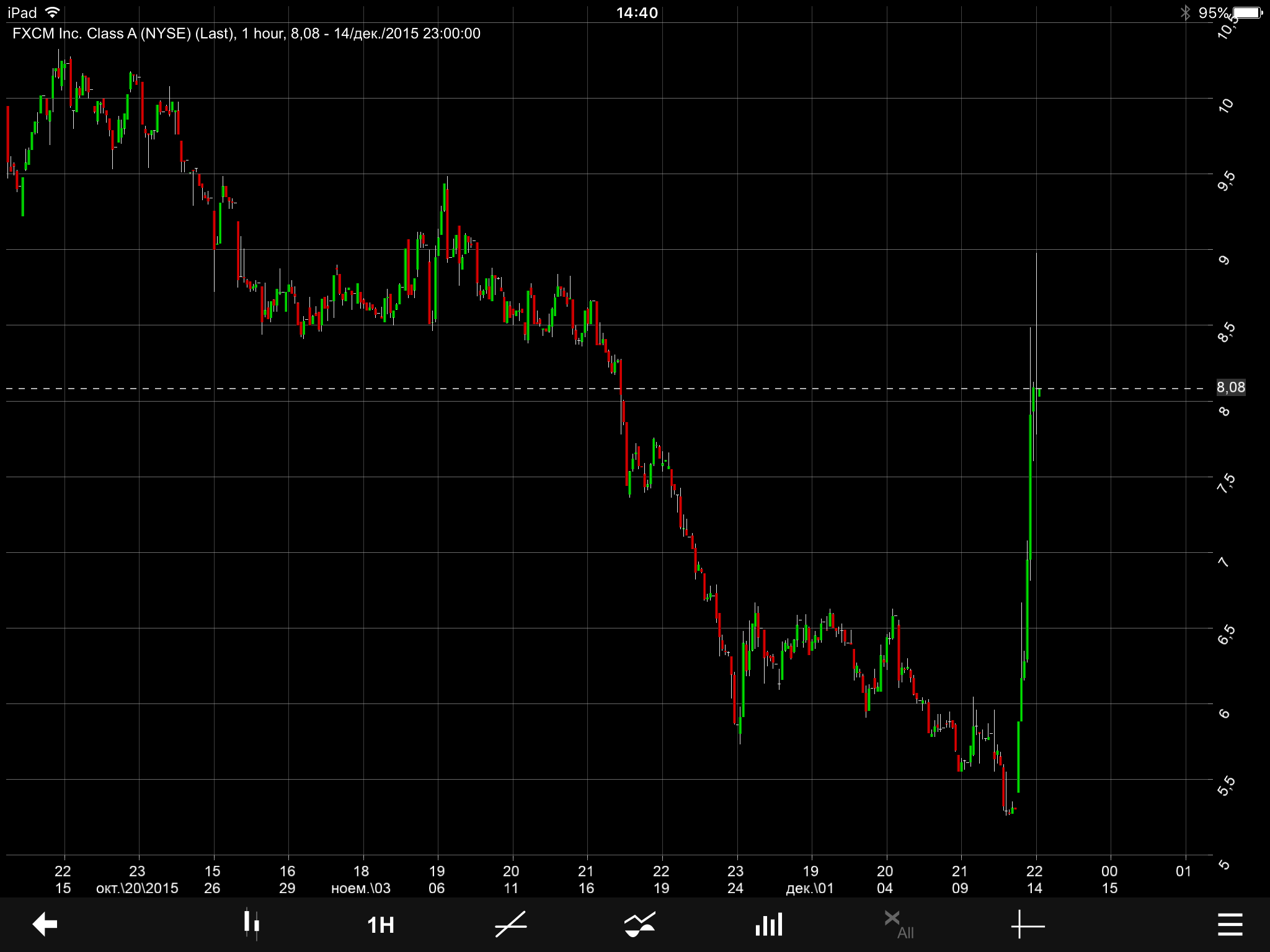This screenshot has height=952, width=1270.
Task: Change the 1H timeframe setting
Action: [x=380, y=925]
